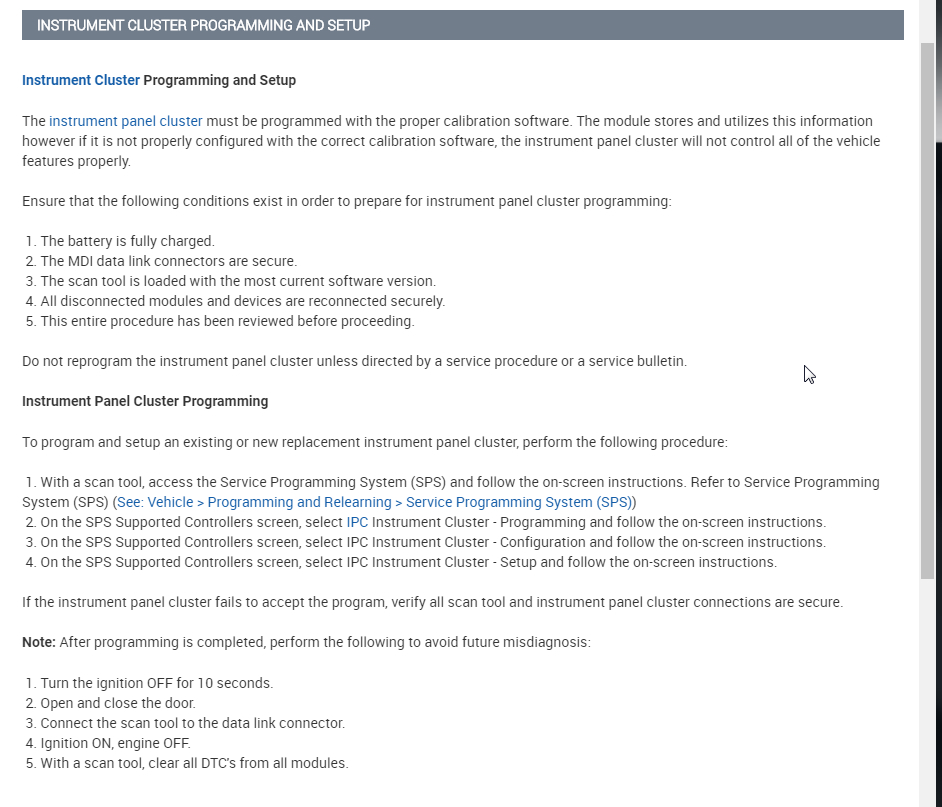Click the IPC Instrument Cluster Setup step
This screenshot has width=942, height=807.
coord(408,562)
